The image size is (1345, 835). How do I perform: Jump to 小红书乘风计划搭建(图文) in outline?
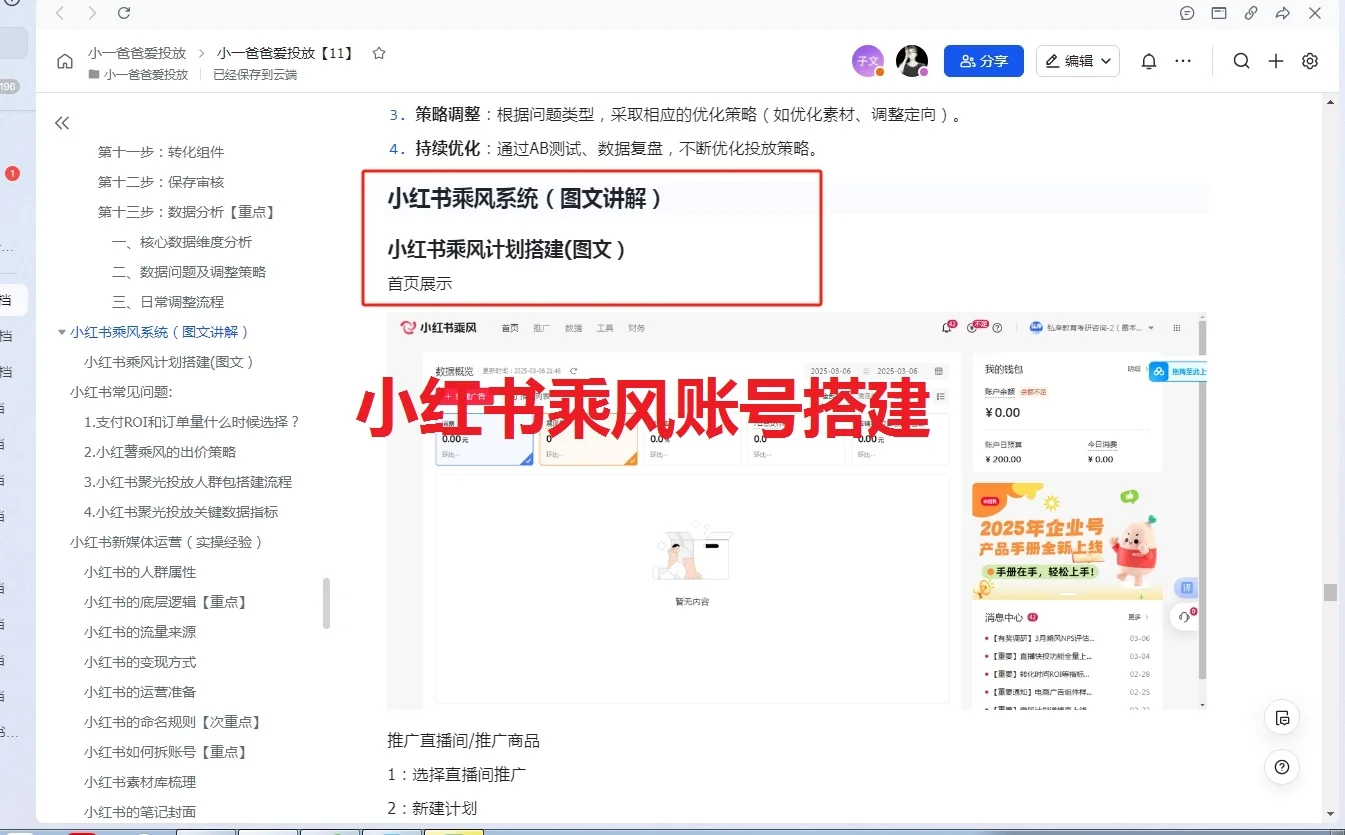point(170,362)
